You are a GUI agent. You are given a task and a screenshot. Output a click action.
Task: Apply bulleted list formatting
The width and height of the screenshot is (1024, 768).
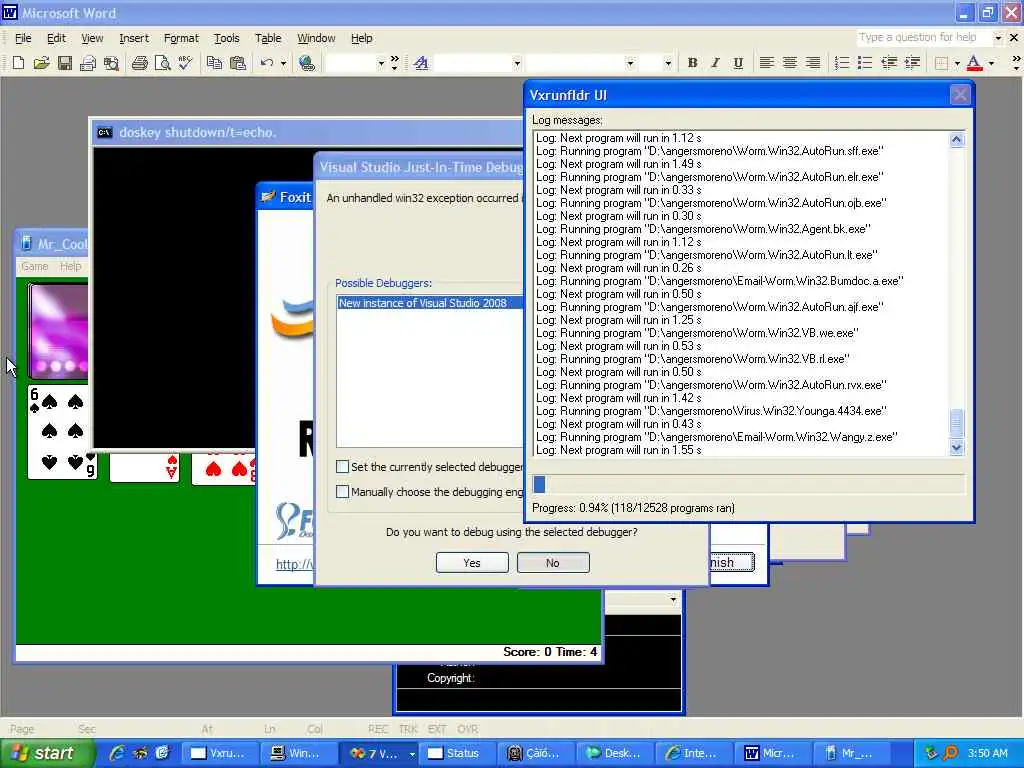[x=865, y=63]
